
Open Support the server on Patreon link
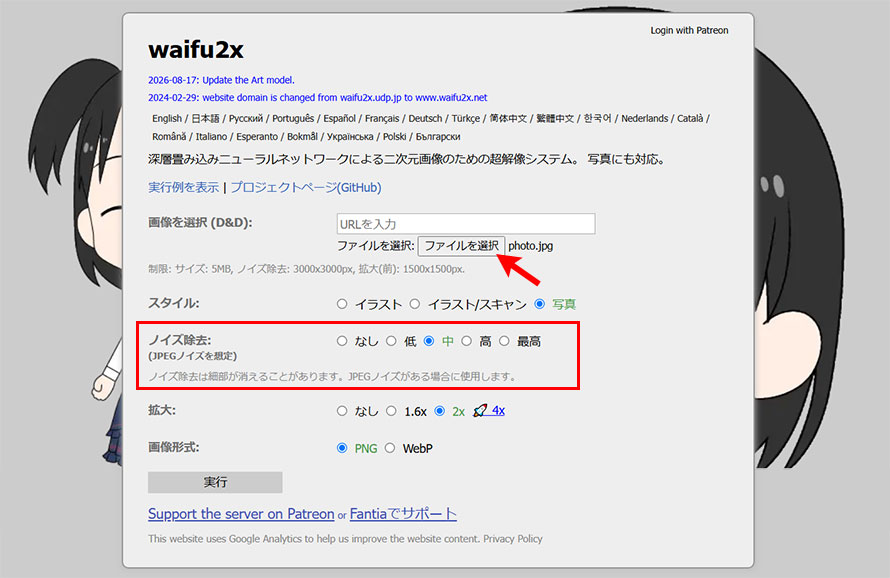[241, 514]
